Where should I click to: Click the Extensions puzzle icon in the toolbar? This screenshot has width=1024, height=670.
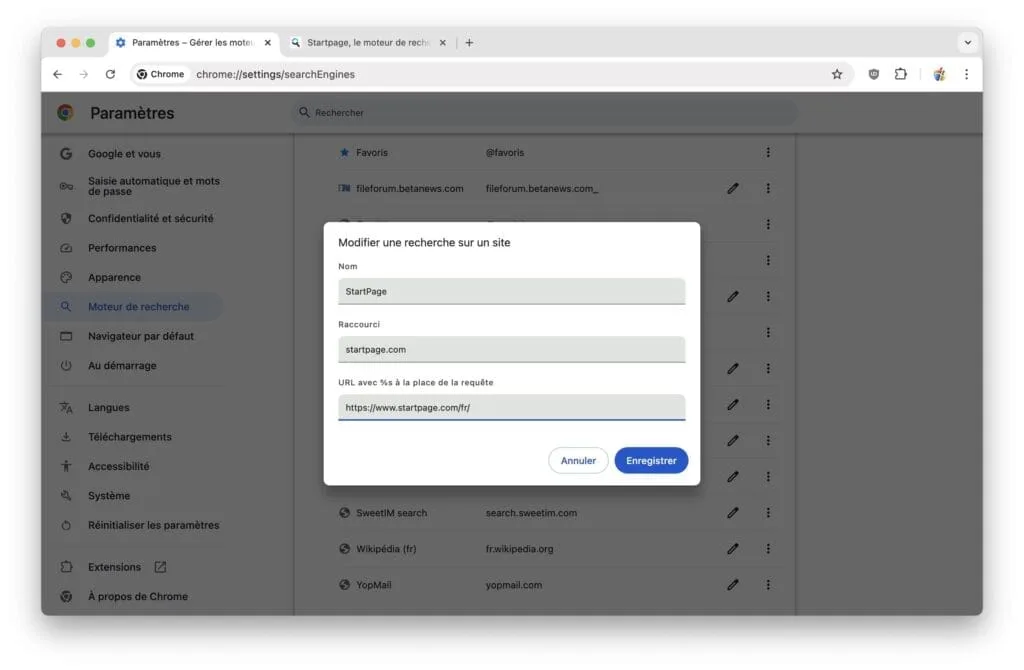coord(901,74)
